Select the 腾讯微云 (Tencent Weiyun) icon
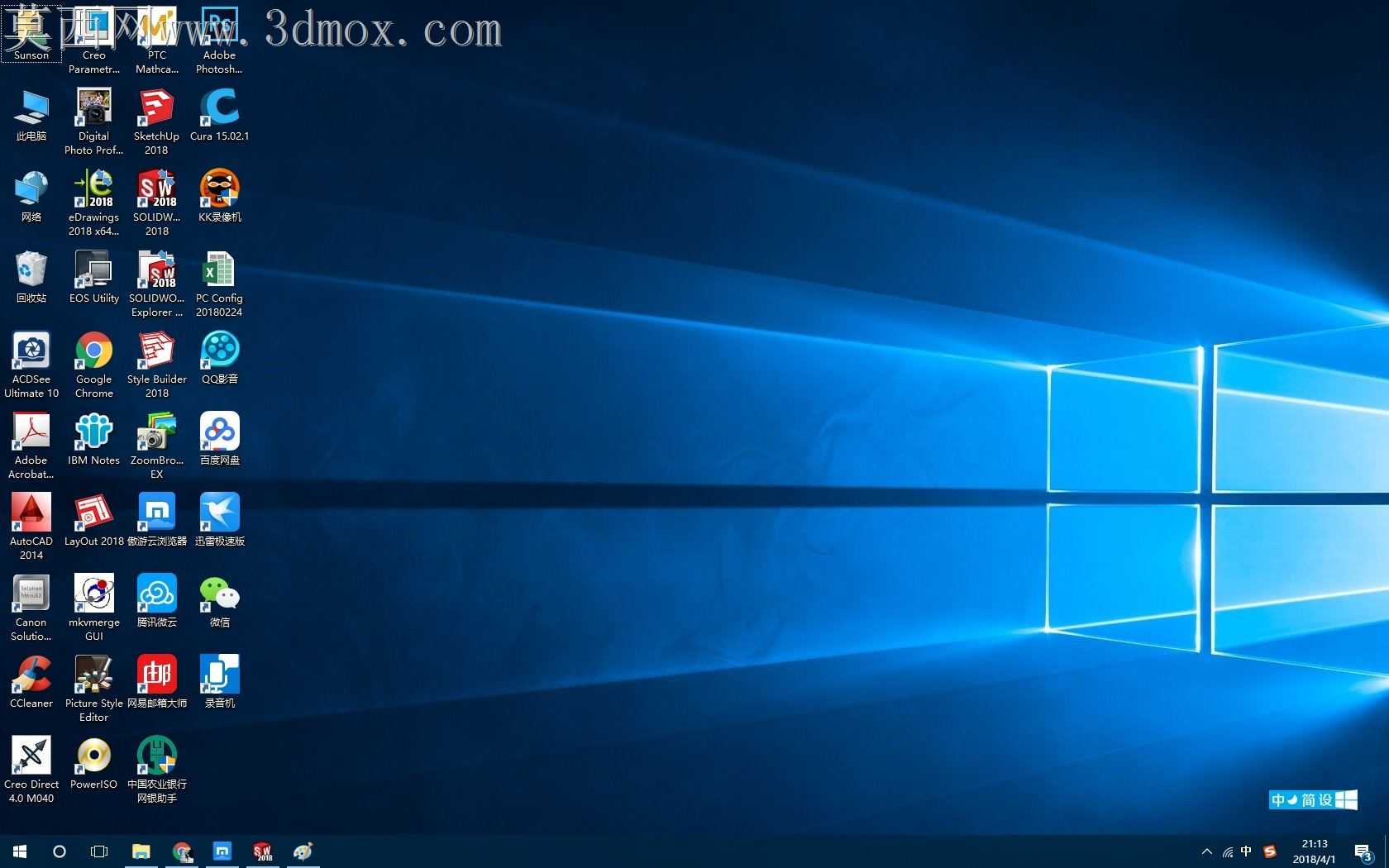The width and height of the screenshot is (1389, 868). tap(157, 601)
